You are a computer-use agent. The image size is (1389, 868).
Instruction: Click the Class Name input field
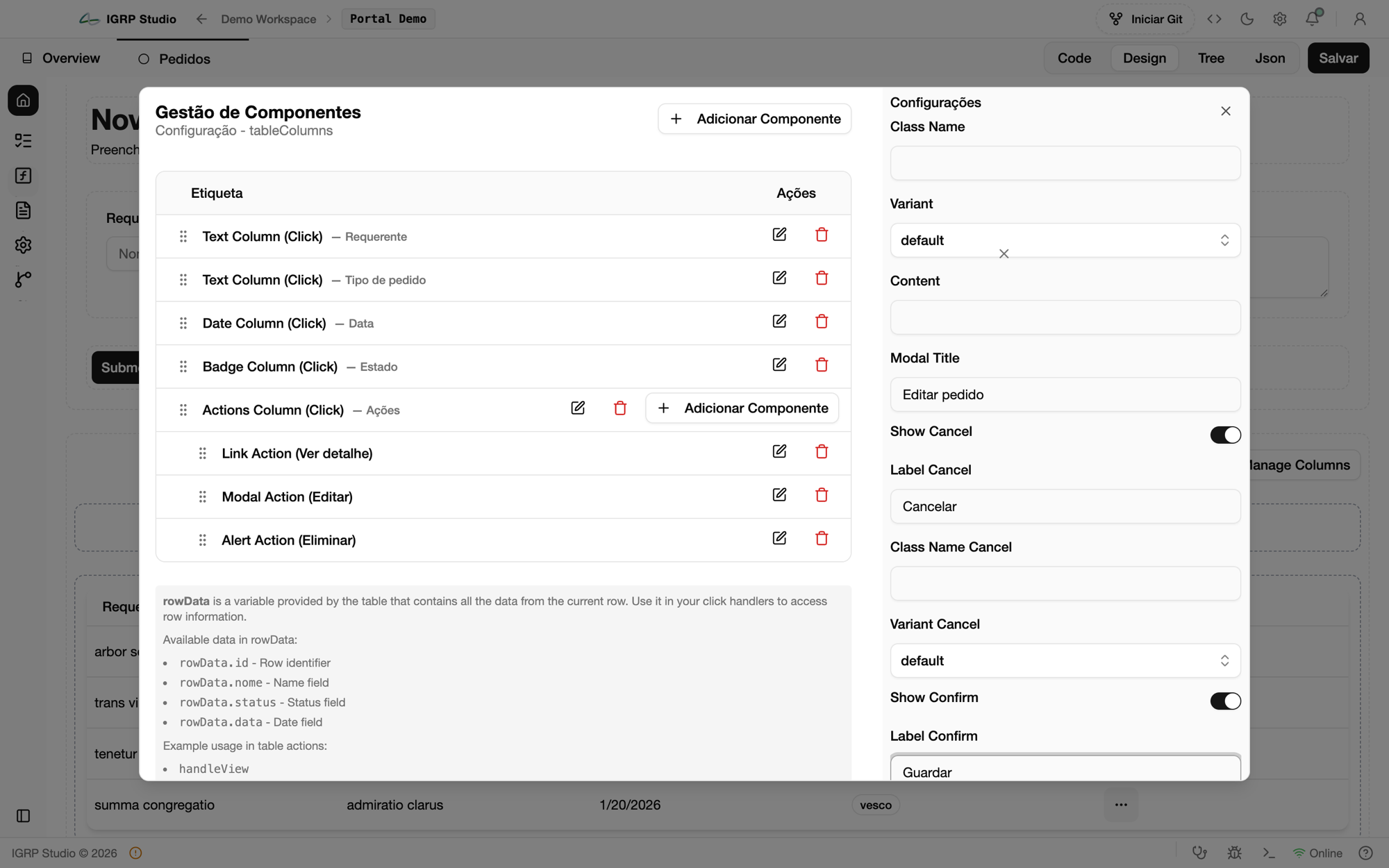[x=1065, y=163]
